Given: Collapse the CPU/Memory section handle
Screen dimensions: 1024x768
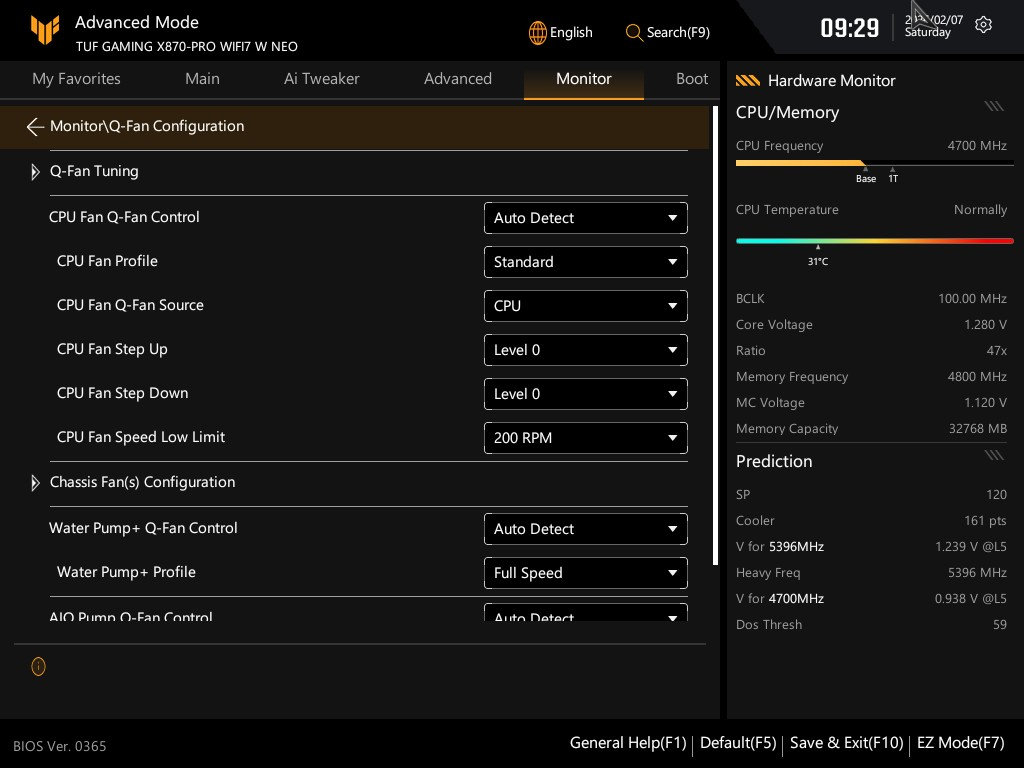Looking at the screenshot, I should tap(993, 106).
